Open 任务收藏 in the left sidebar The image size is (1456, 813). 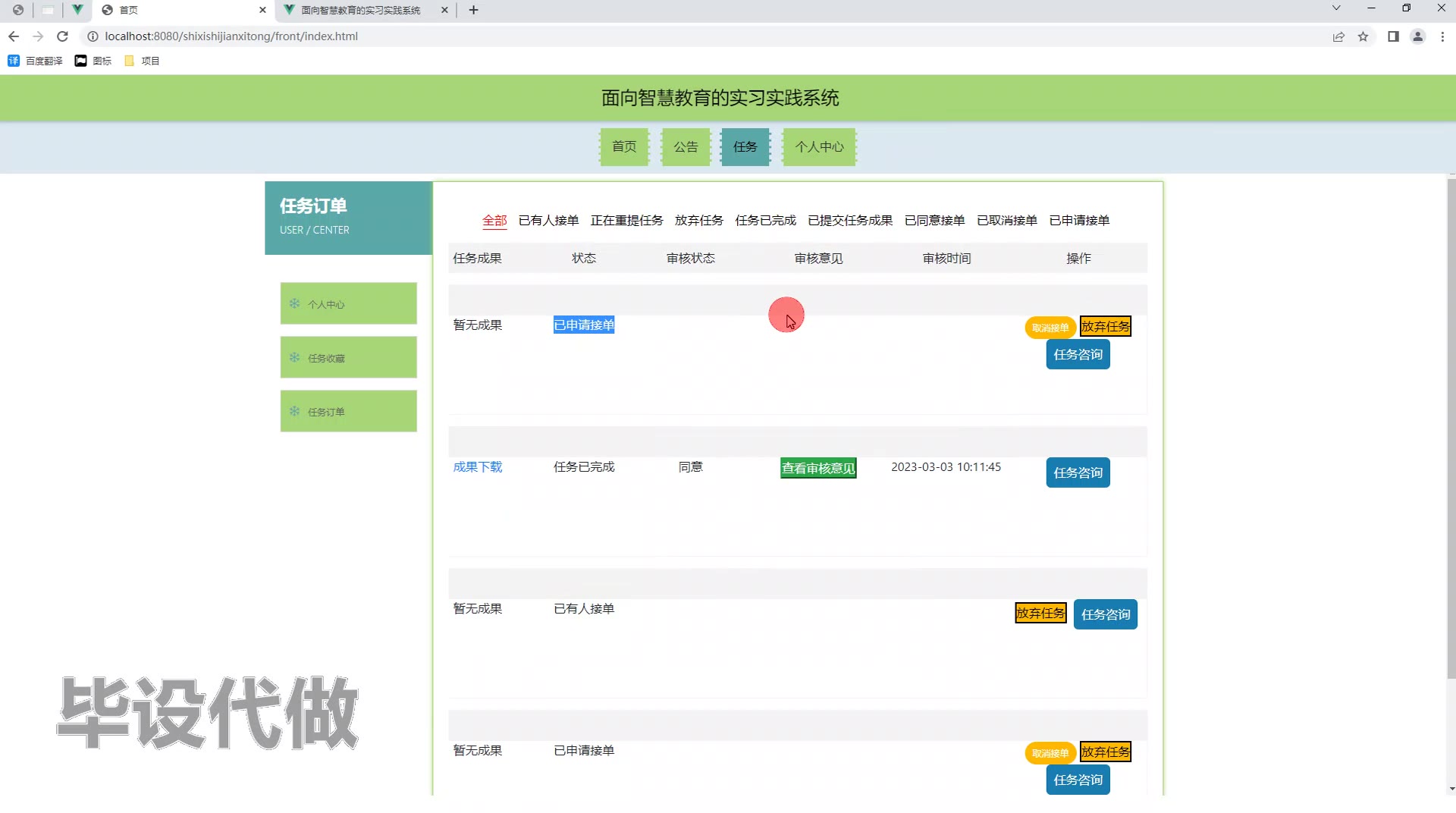tap(348, 357)
